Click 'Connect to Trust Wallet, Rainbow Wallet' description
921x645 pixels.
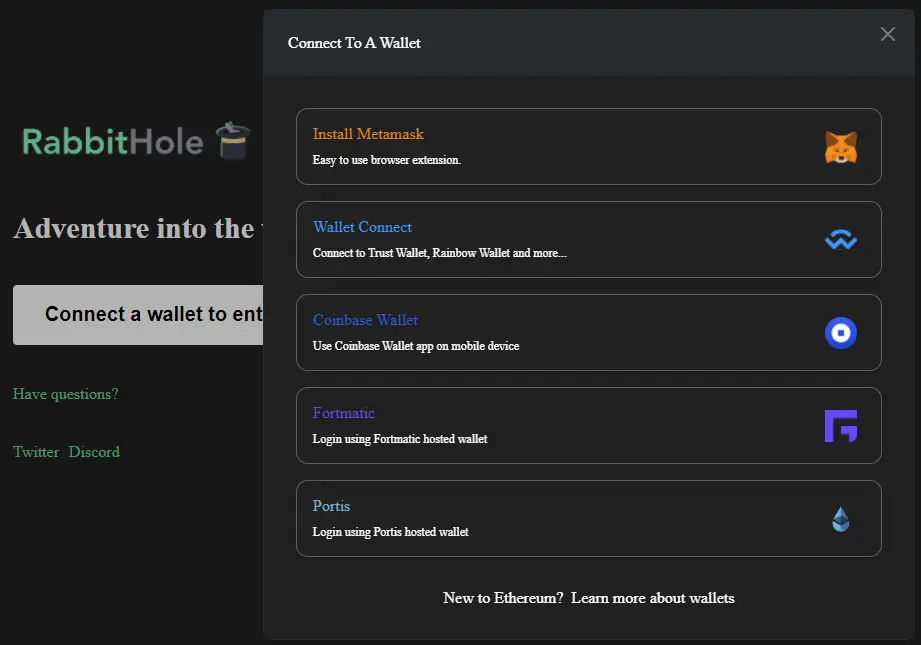[439, 253]
